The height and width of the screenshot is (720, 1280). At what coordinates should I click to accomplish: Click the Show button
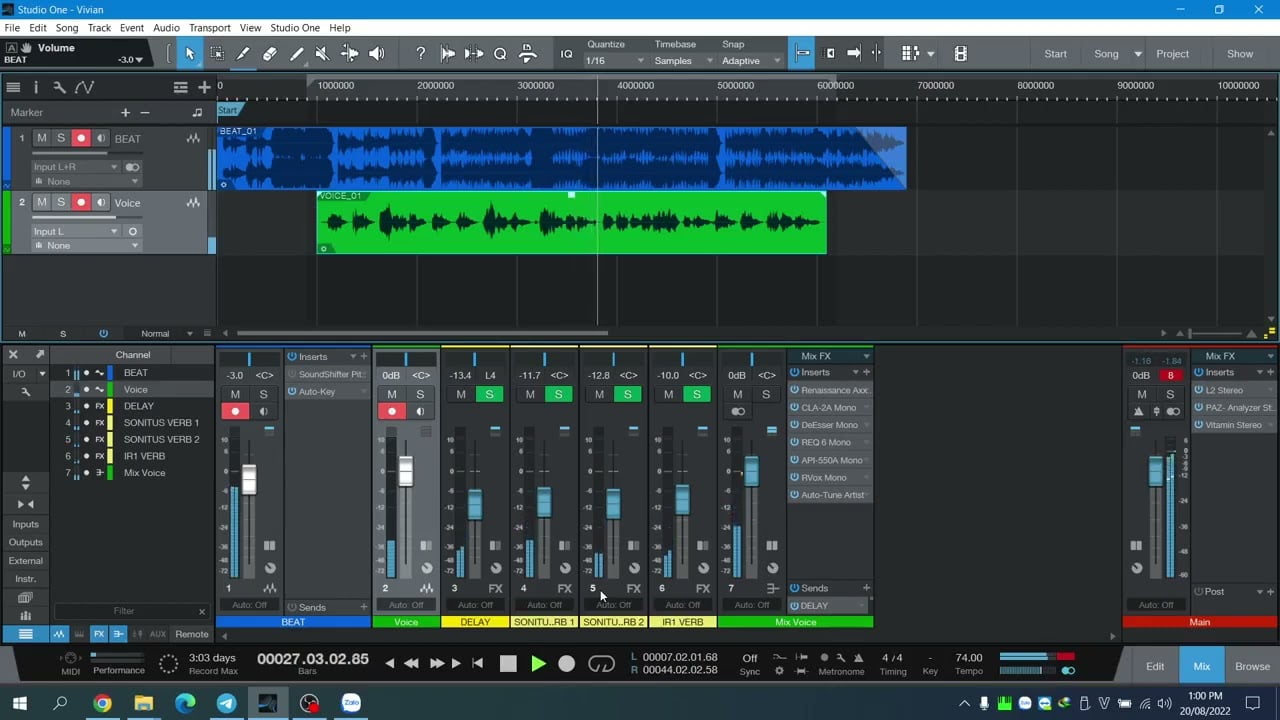coord(1240,54)
